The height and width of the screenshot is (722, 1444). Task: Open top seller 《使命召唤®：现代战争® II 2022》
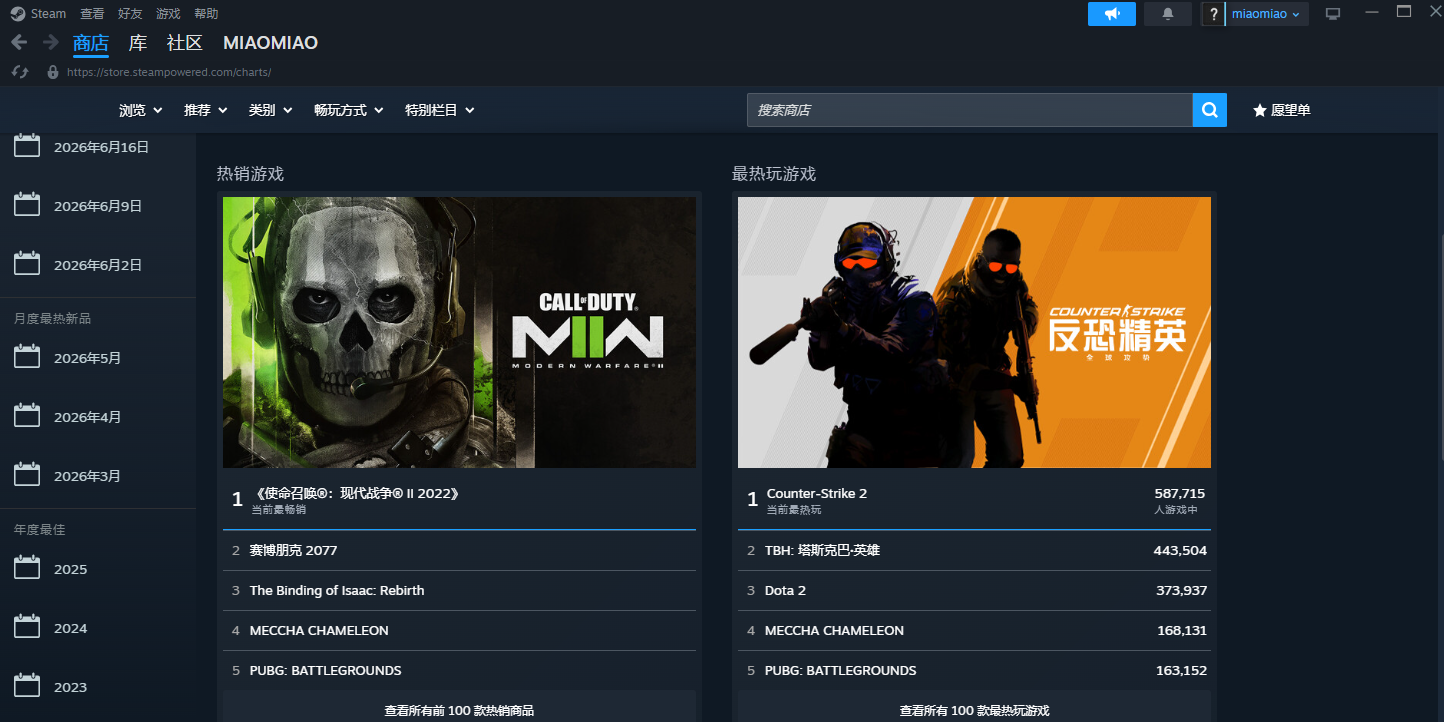(x=459, y=499)
